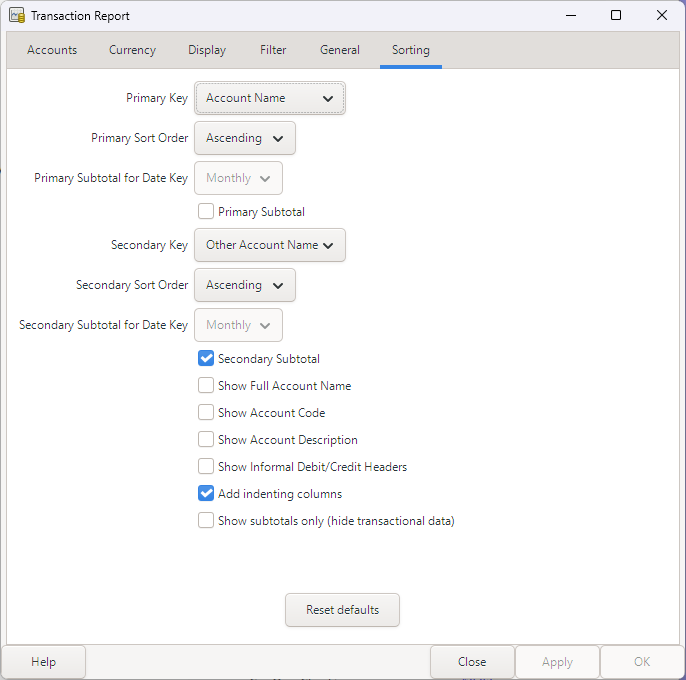The width and height of the screenshot is (686, 680).
Task: Open the Filter tab
Action: coord(273,50)
